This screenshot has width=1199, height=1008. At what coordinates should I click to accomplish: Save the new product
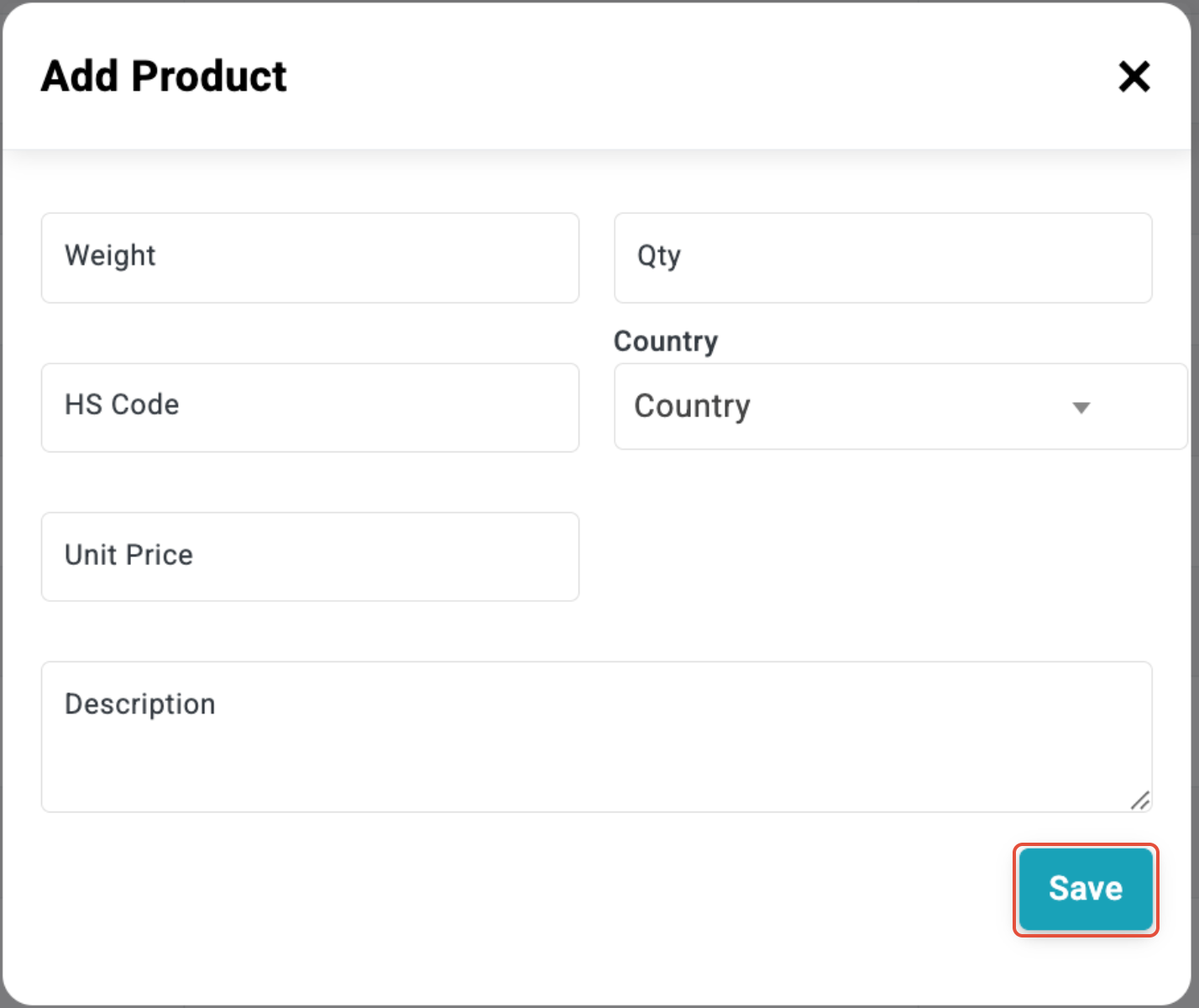click(x=1086, y=890)
